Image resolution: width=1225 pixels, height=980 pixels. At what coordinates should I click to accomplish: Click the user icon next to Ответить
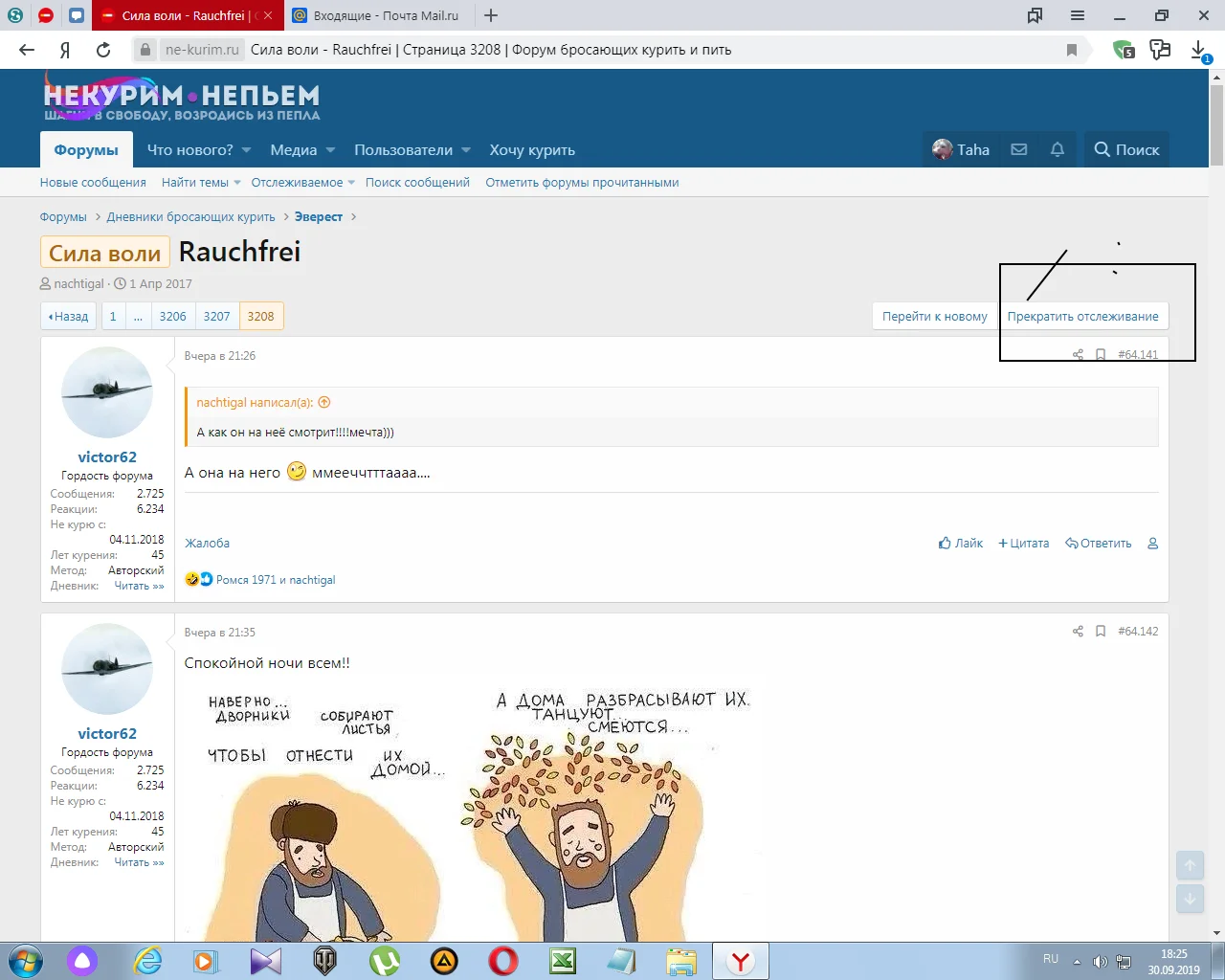pos(1152,544)
